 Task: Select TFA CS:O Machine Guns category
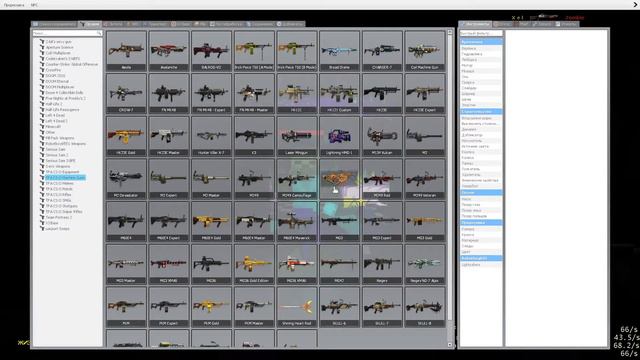click(65, 178)
